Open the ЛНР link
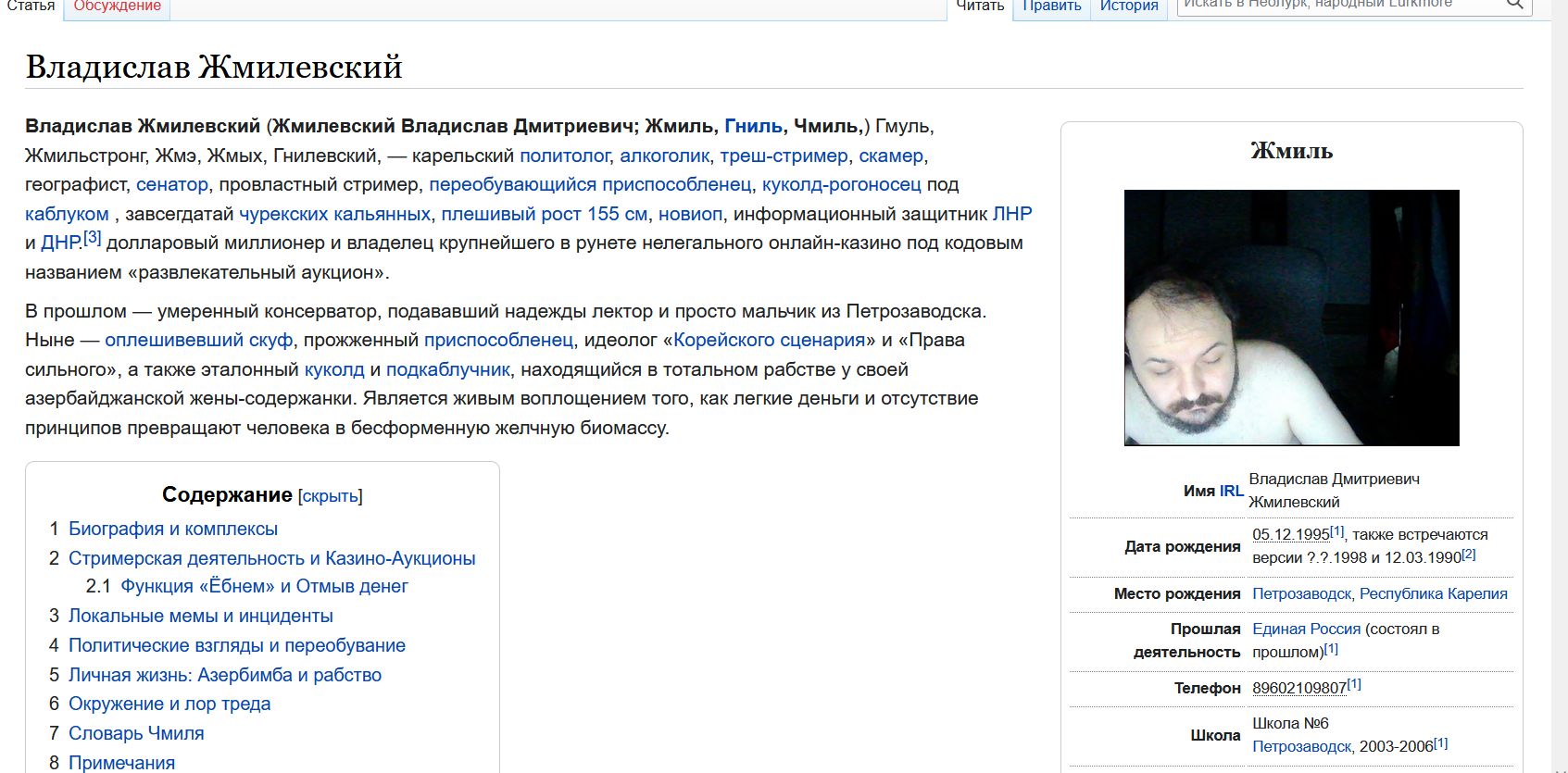1568x773 pixels. coord(1012,214)
